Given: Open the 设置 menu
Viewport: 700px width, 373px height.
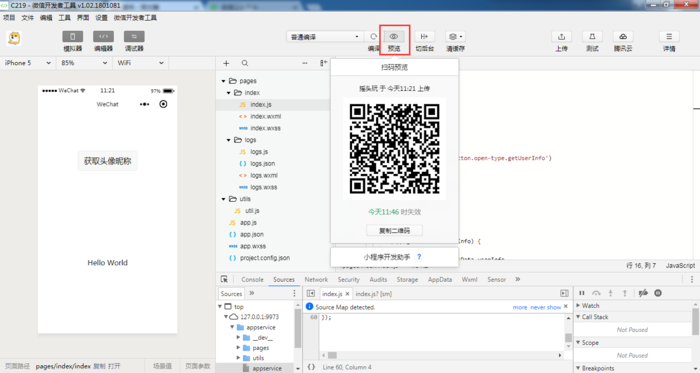Looking at the screenshot, I should pos(101,18).
